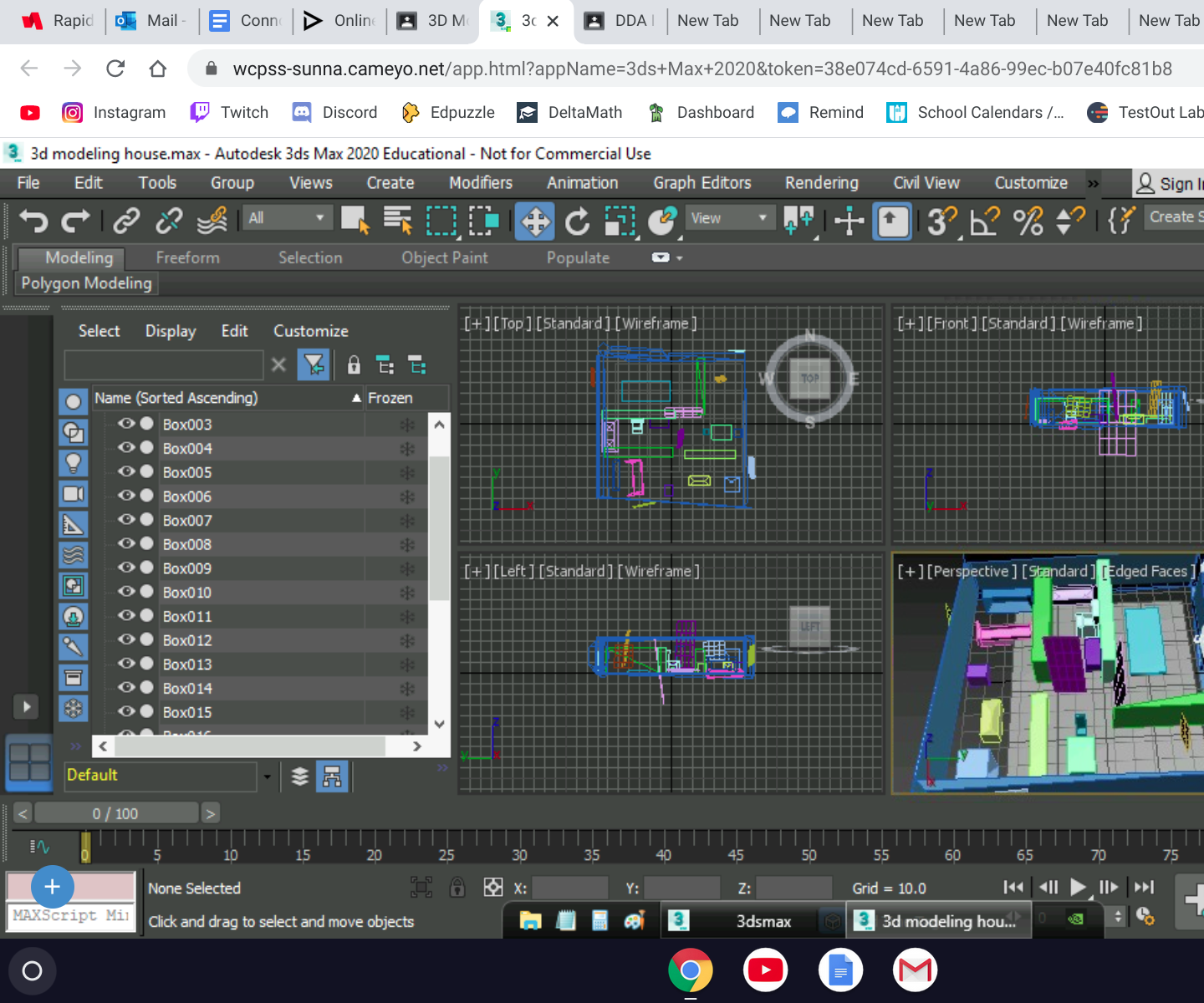
Task: Open Select by Name in the toolbar
Action: pos(399,220)
